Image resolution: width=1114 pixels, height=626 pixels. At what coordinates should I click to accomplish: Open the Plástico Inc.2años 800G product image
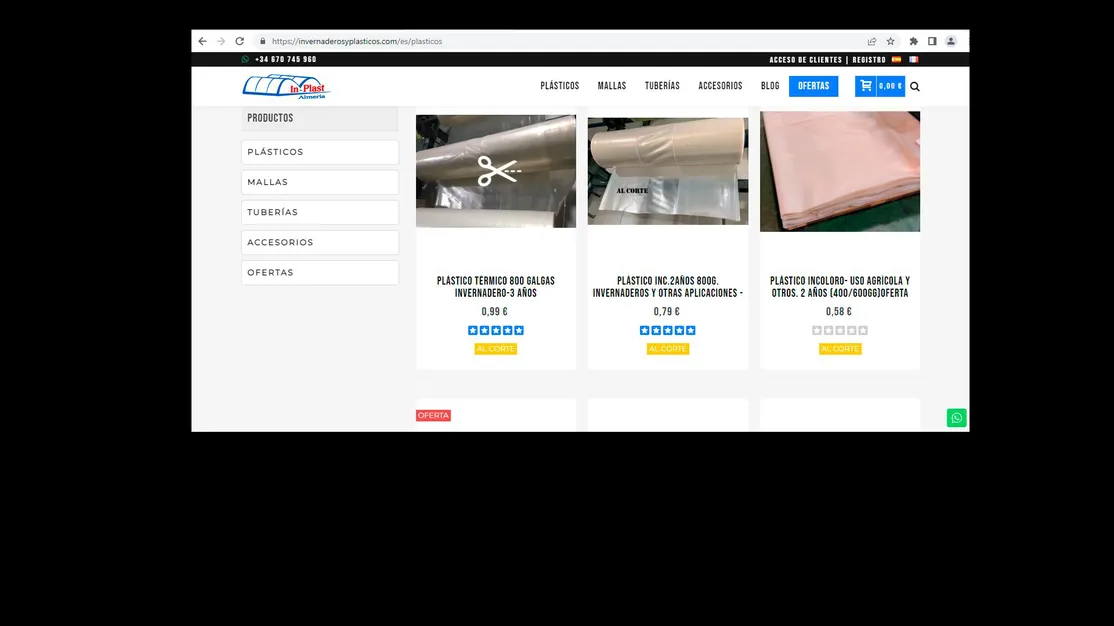[x=668, y=171]
